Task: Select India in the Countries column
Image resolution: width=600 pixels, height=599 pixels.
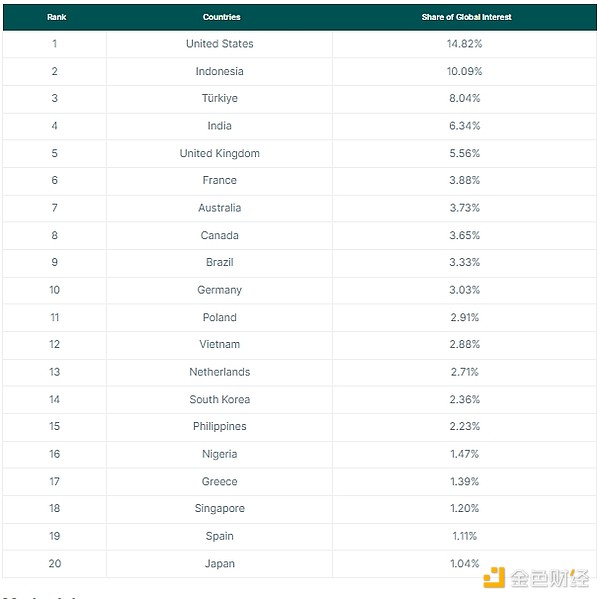Action: pos(220,126)
